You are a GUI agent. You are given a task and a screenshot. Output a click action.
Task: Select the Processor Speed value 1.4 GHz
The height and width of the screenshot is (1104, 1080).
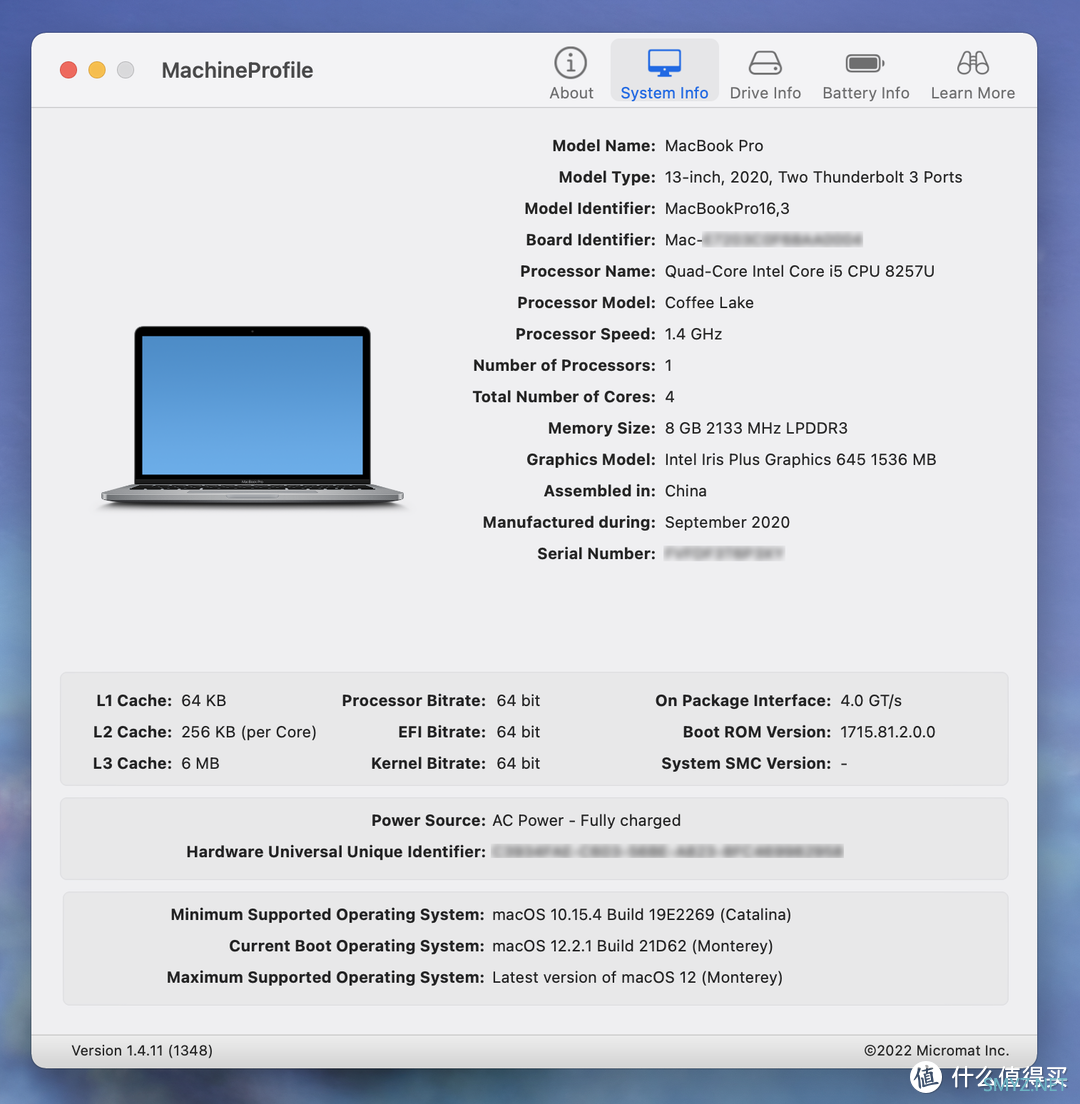pyautogui.click(x=693, y=334)
